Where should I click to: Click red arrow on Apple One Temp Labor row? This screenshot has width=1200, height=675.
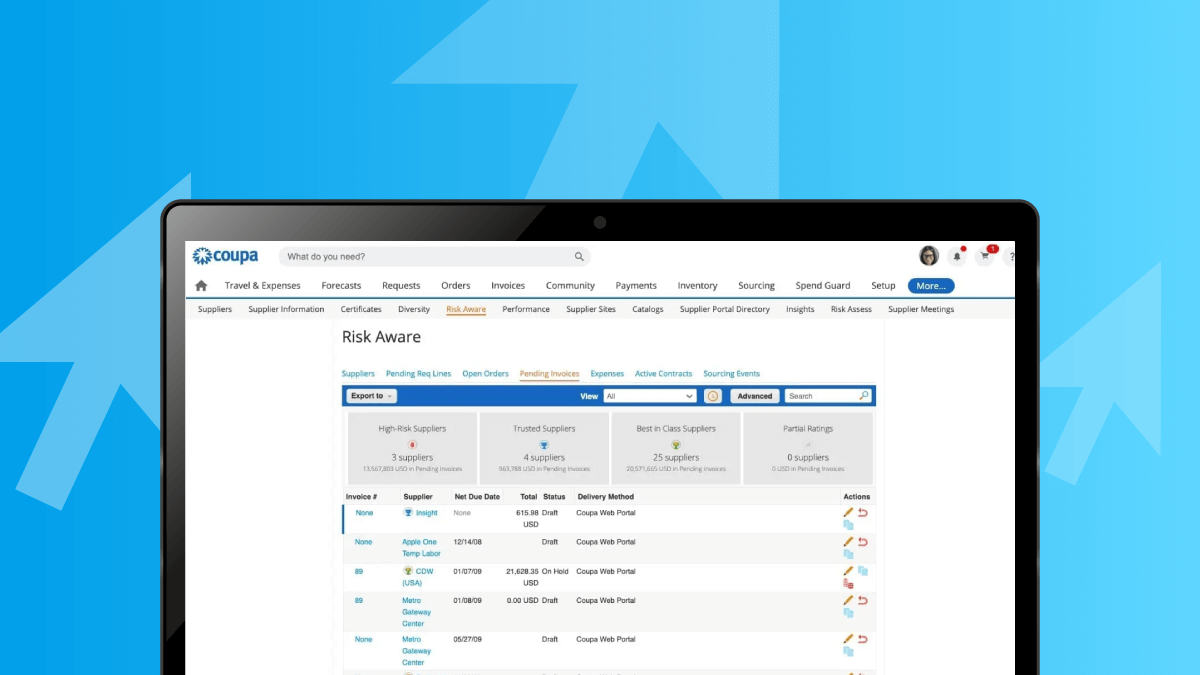click(x=863, y=542)
